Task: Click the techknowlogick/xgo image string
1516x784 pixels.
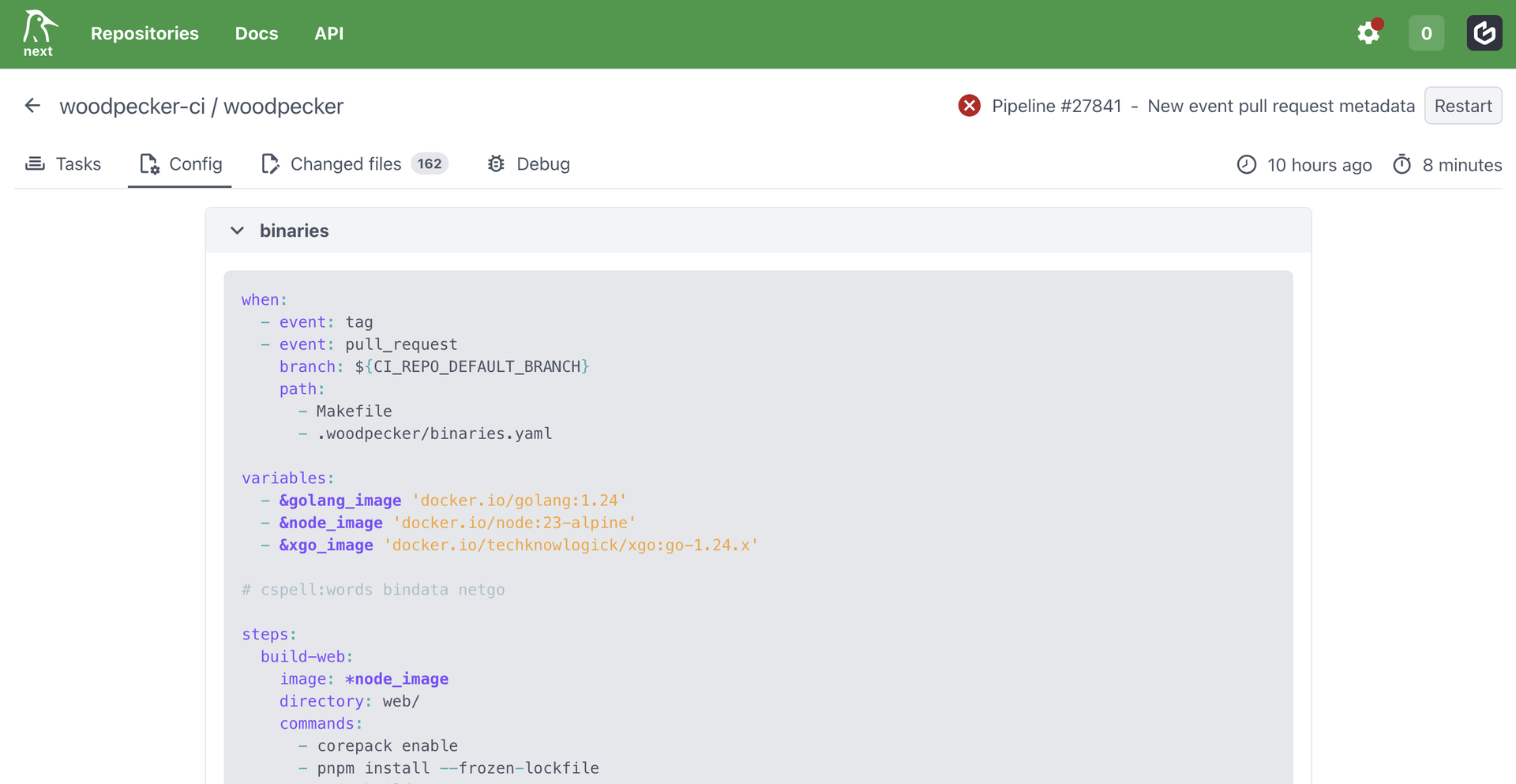Action: (x=571, y=545)
